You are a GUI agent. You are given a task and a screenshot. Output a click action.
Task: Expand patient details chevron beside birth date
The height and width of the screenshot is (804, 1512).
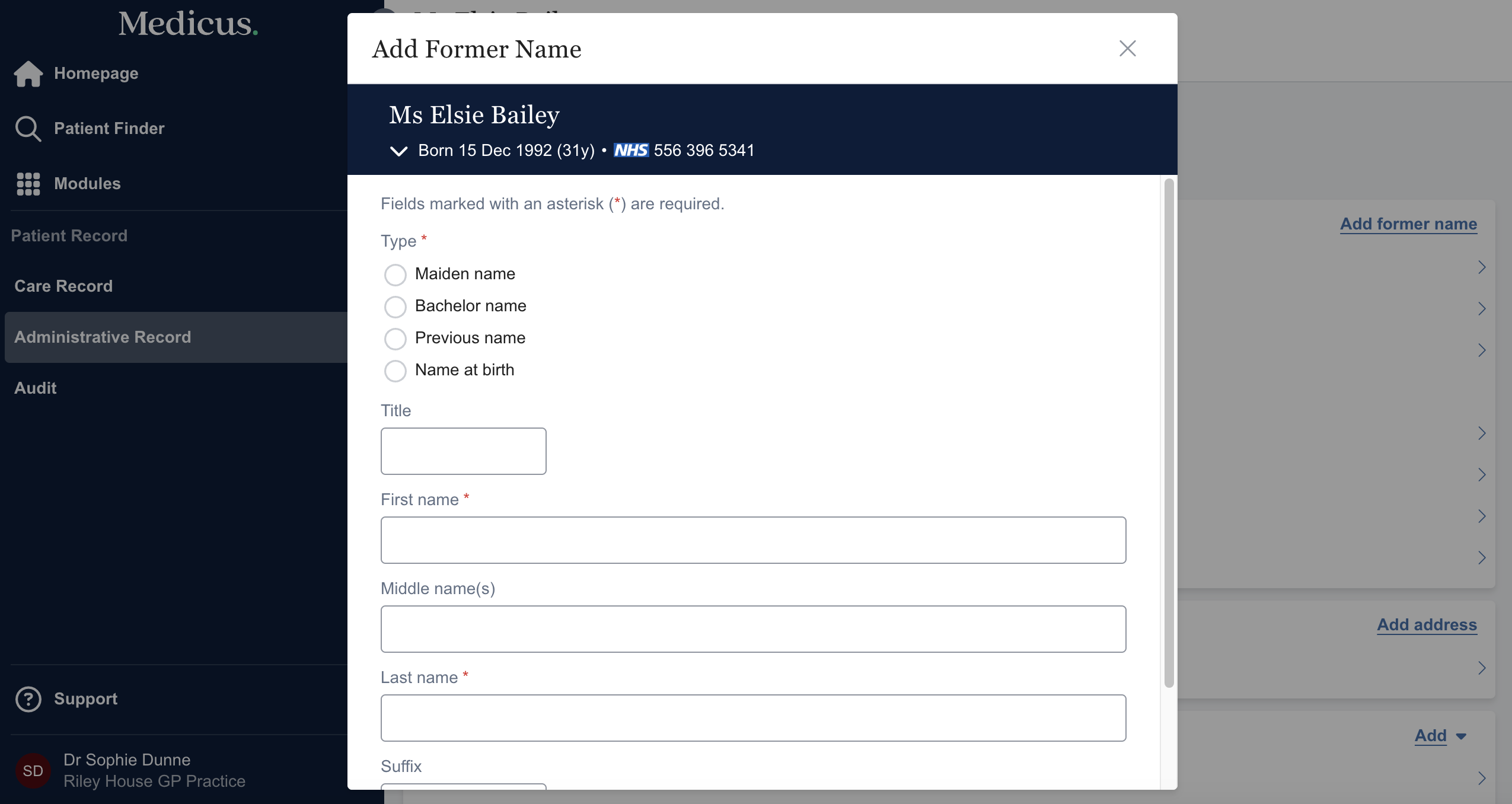[x=398, y=151]
